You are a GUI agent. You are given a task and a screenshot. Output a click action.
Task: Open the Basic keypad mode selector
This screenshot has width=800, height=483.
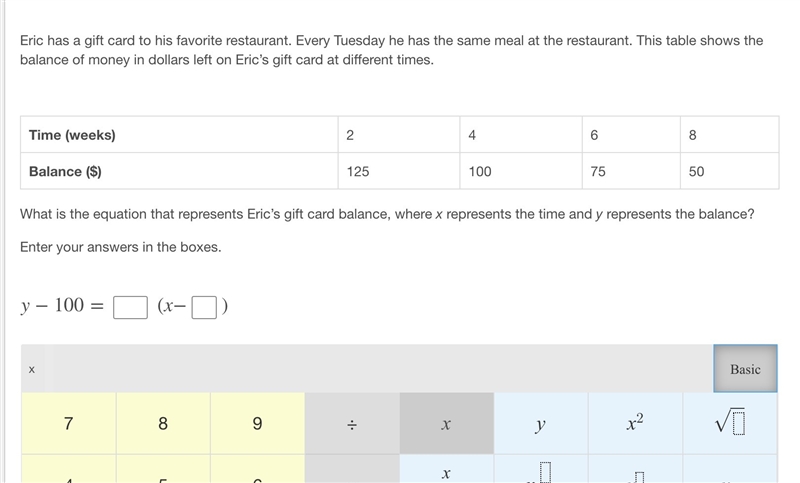tap(745, 369)
